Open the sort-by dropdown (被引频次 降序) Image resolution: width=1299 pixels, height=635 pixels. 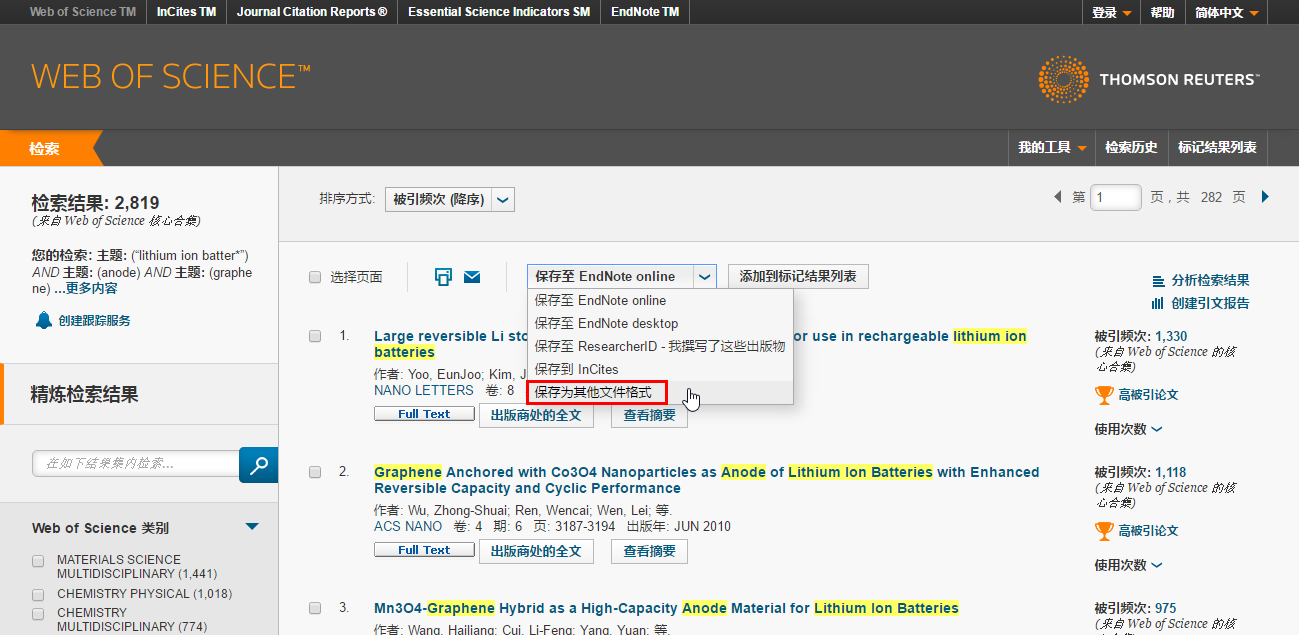coord(450,199)
